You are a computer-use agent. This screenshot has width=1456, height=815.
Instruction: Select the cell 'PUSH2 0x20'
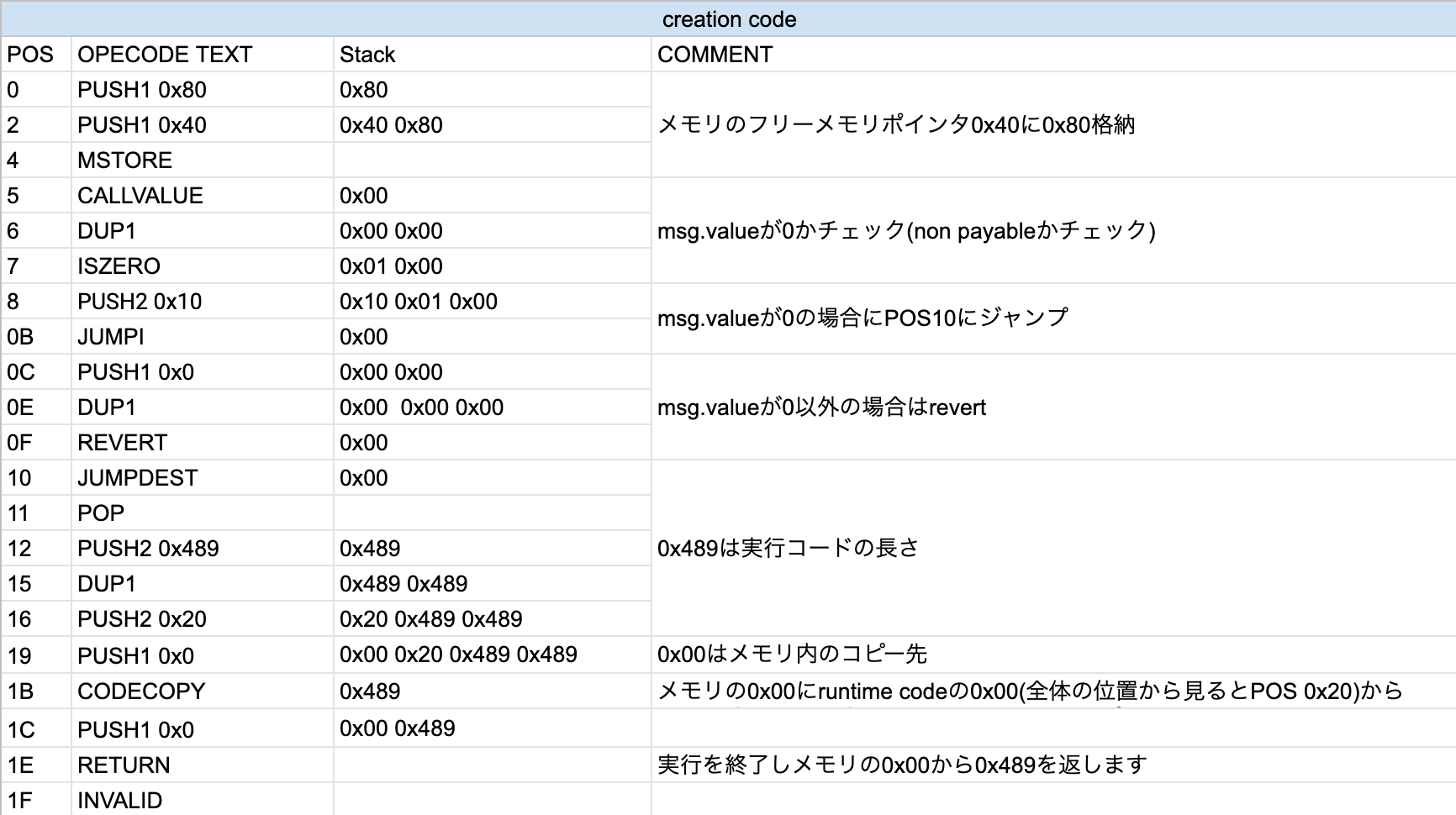[203, 619]
